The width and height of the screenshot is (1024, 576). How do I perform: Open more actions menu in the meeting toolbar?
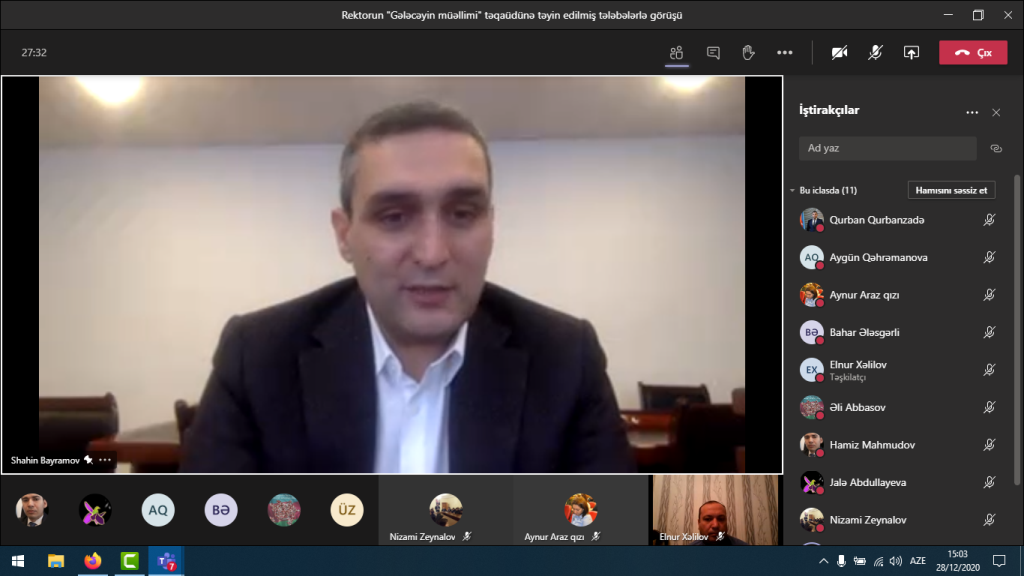coord(784,53)
